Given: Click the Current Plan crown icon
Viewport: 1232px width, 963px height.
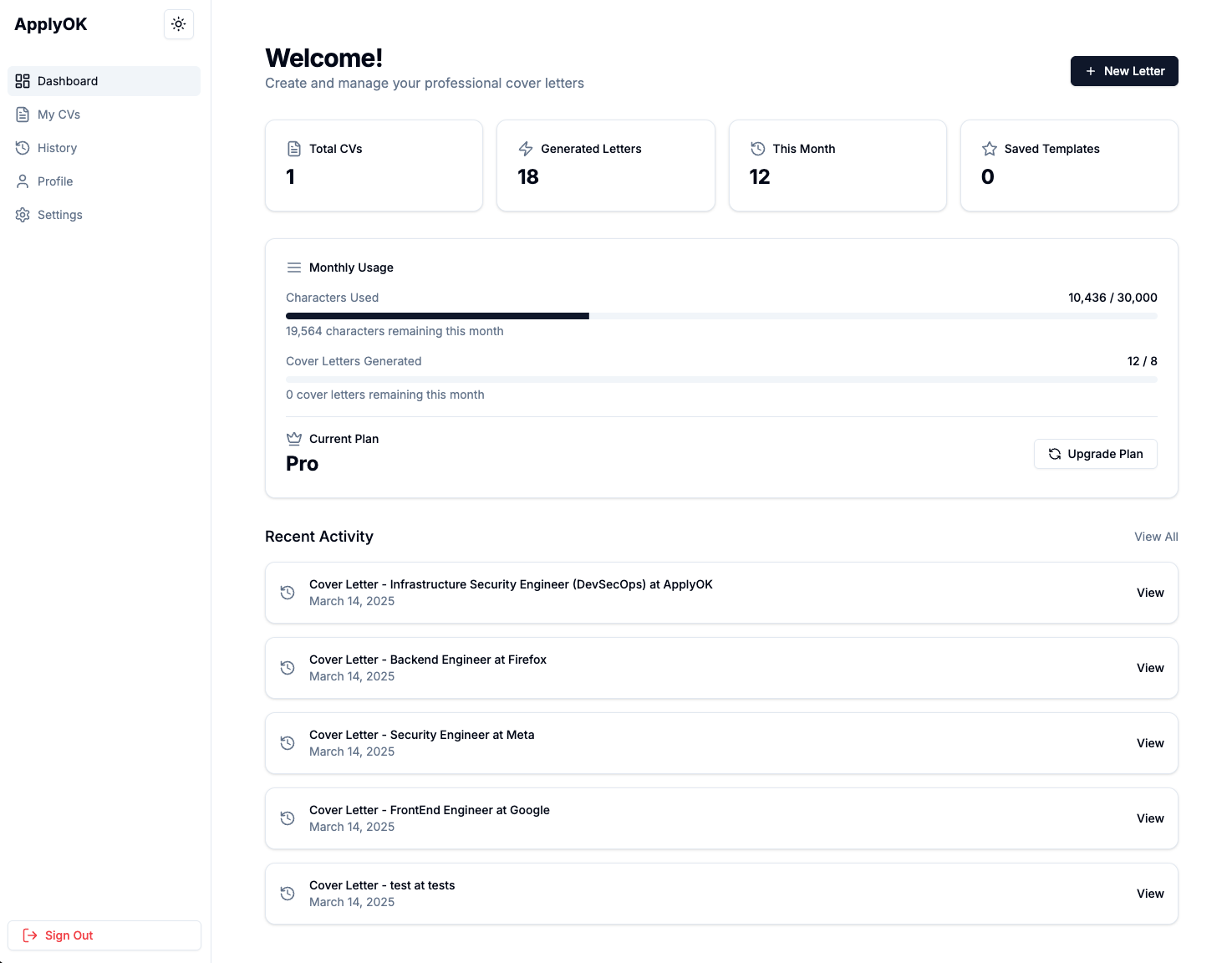Looking at the screenshot, I should pos(294,439).
